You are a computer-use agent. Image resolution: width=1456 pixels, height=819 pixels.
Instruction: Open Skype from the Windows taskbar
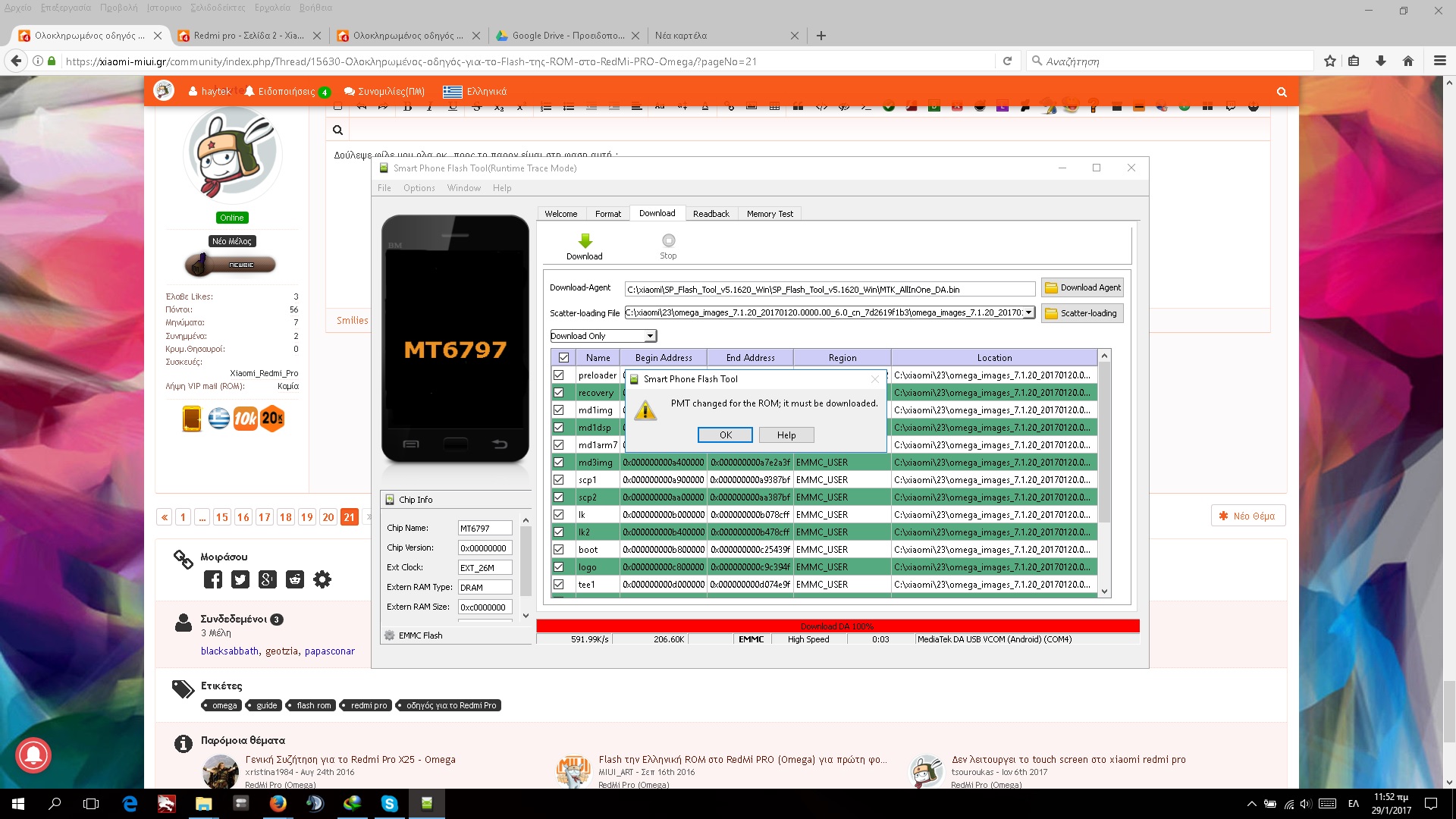(390, 804)
